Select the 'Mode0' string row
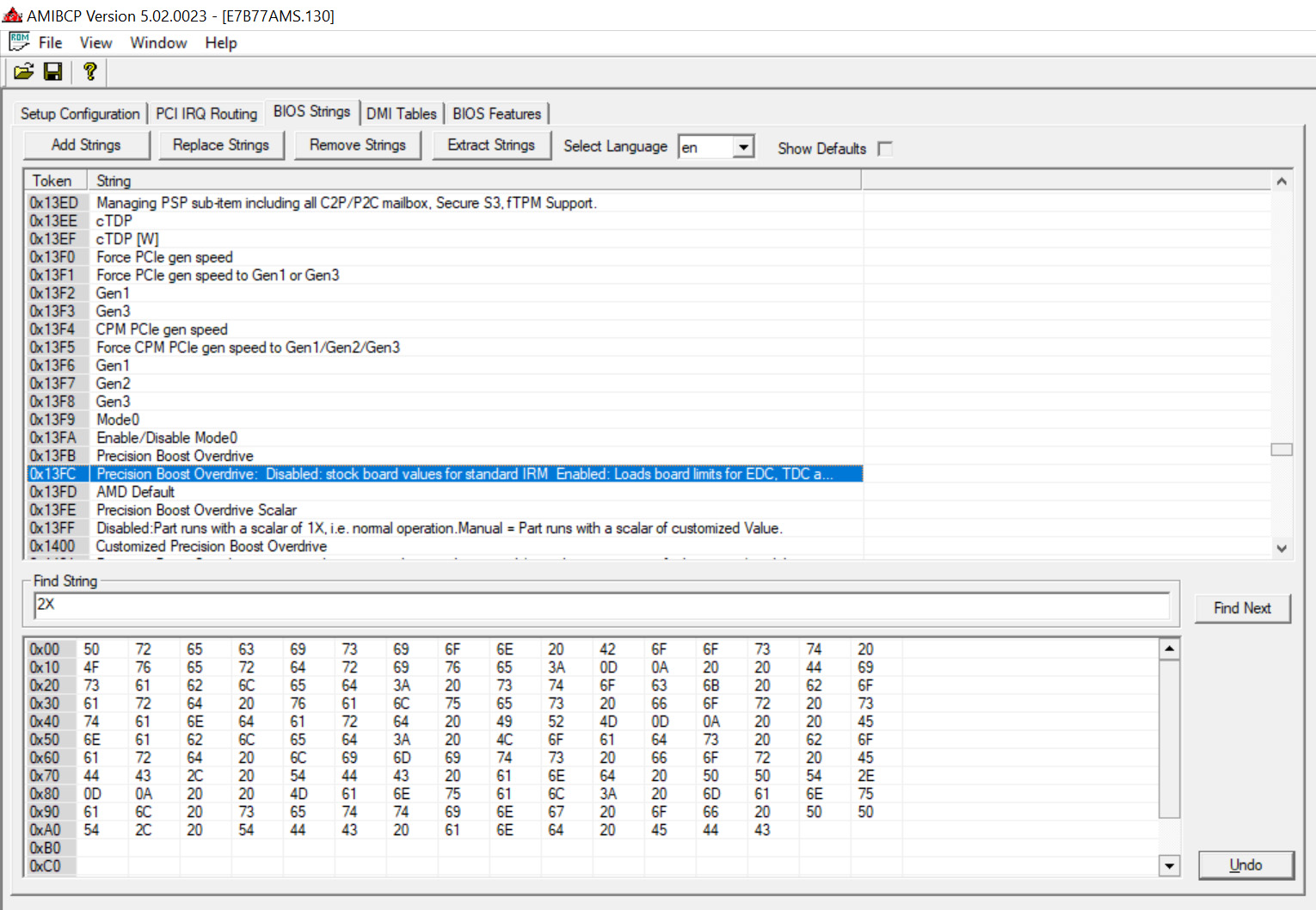1316x910 pixels. coord(445,420)
